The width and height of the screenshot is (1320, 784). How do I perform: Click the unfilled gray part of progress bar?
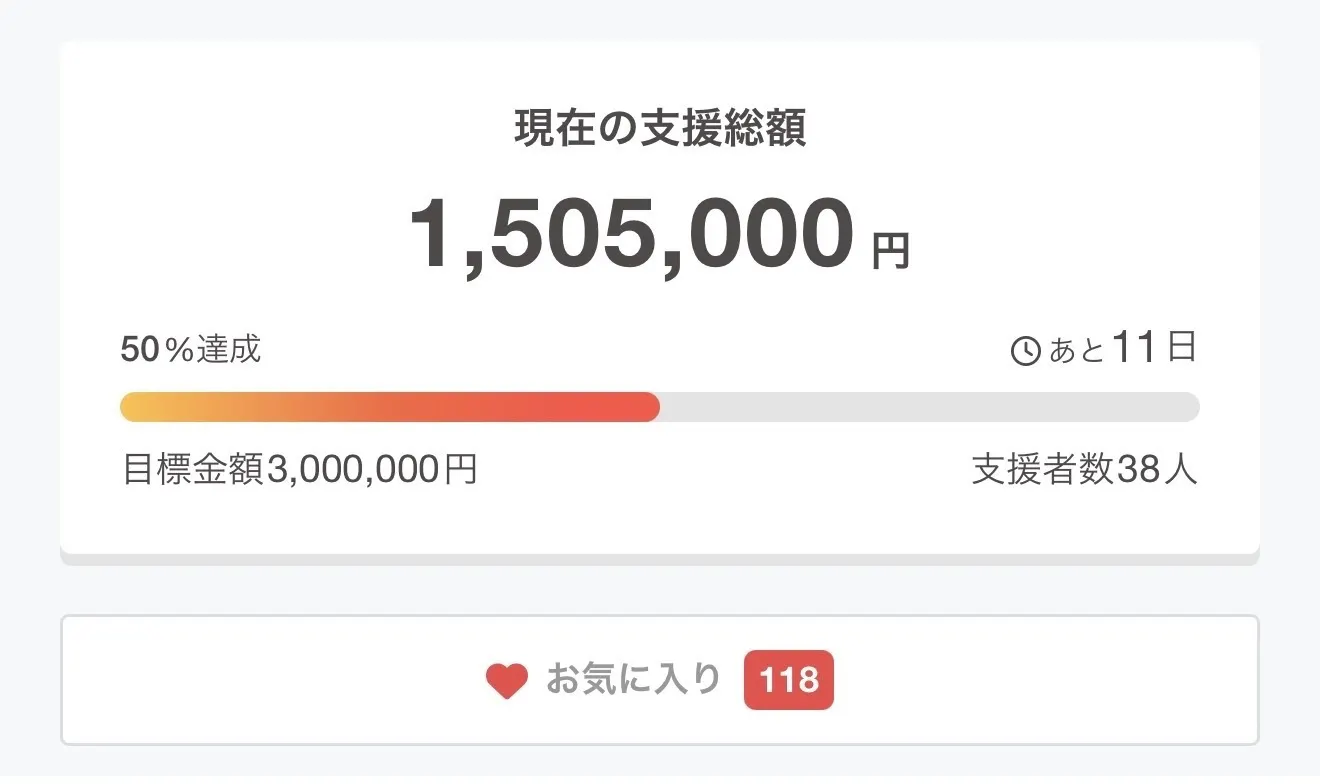coord(930,407)
